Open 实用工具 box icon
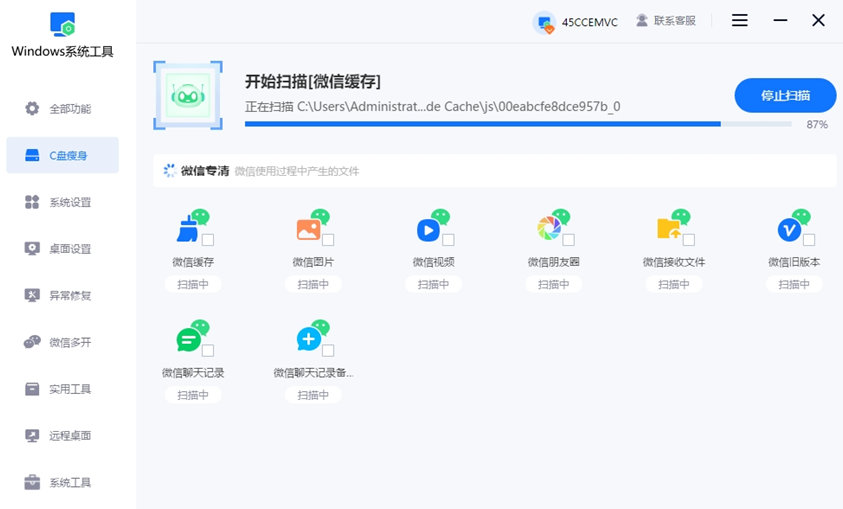843x509 pixels. [32, 389]
